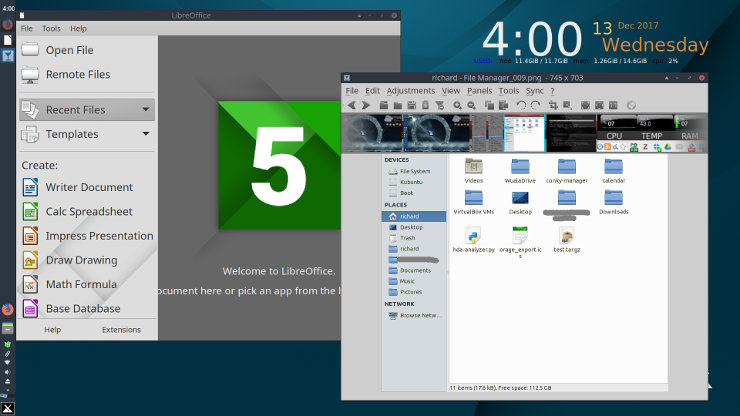Select the Templates button
The width and height of the screenshot is (740, 416).
[87, 134]
